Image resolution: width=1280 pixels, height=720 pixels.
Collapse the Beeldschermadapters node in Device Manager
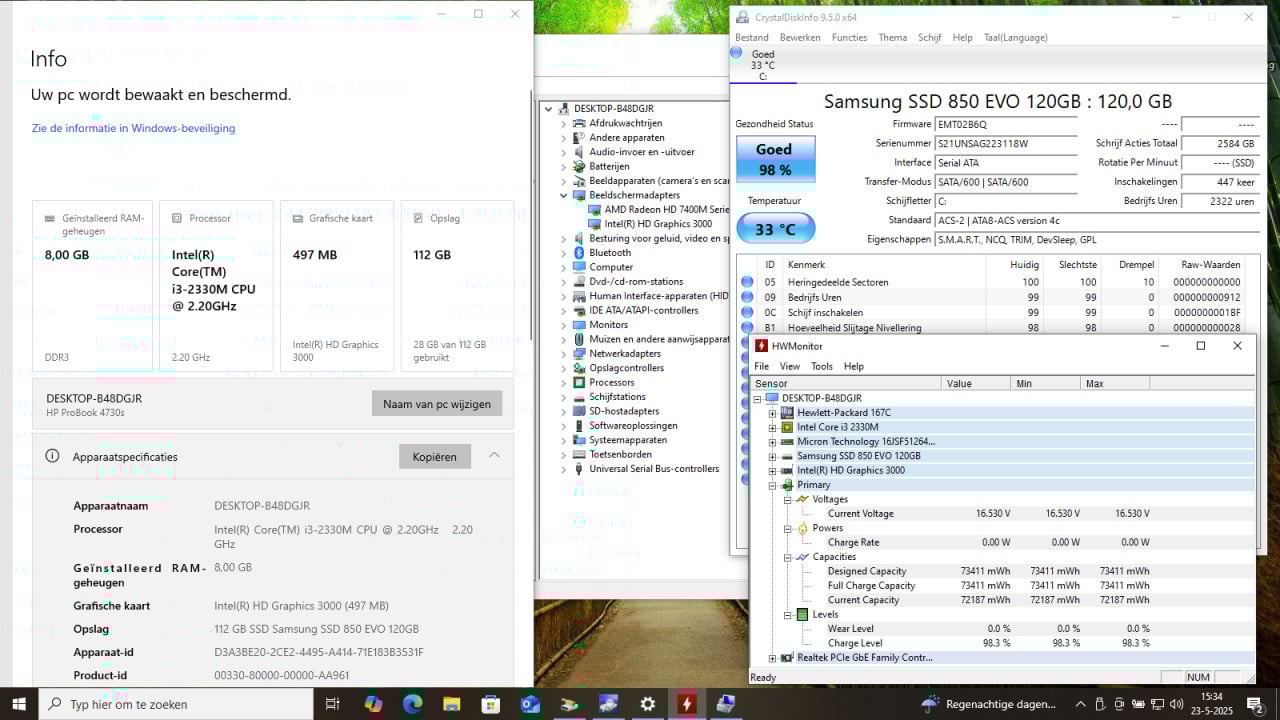(563, 195)
